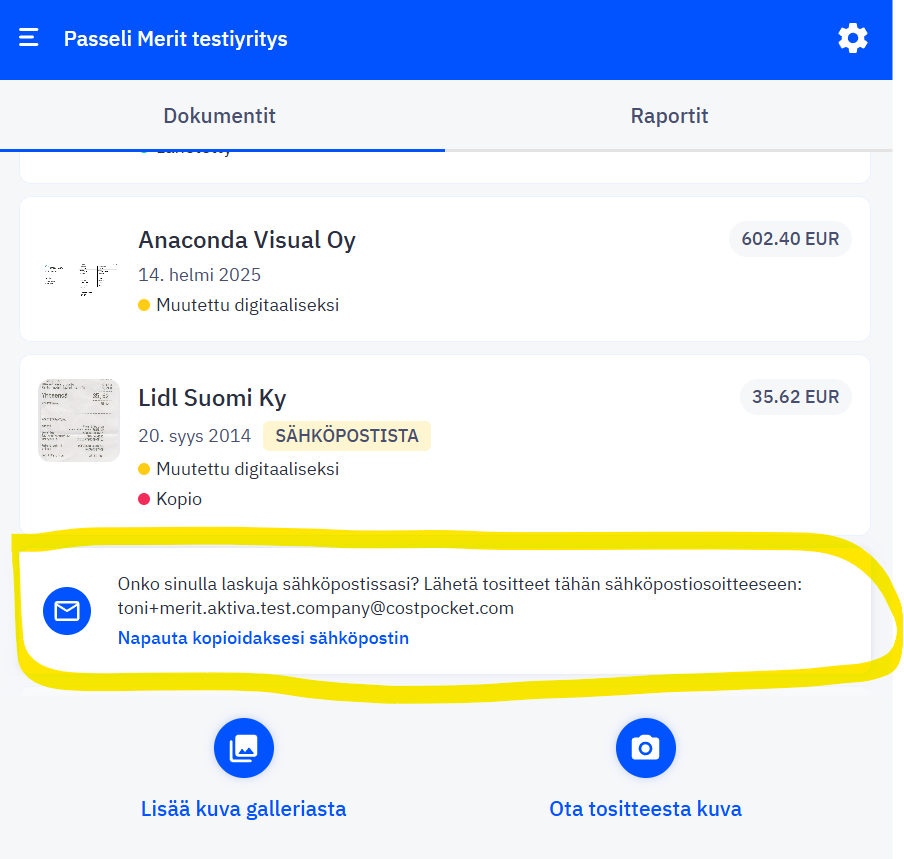Click the red Kopio status label

click(x=178, y=498)
